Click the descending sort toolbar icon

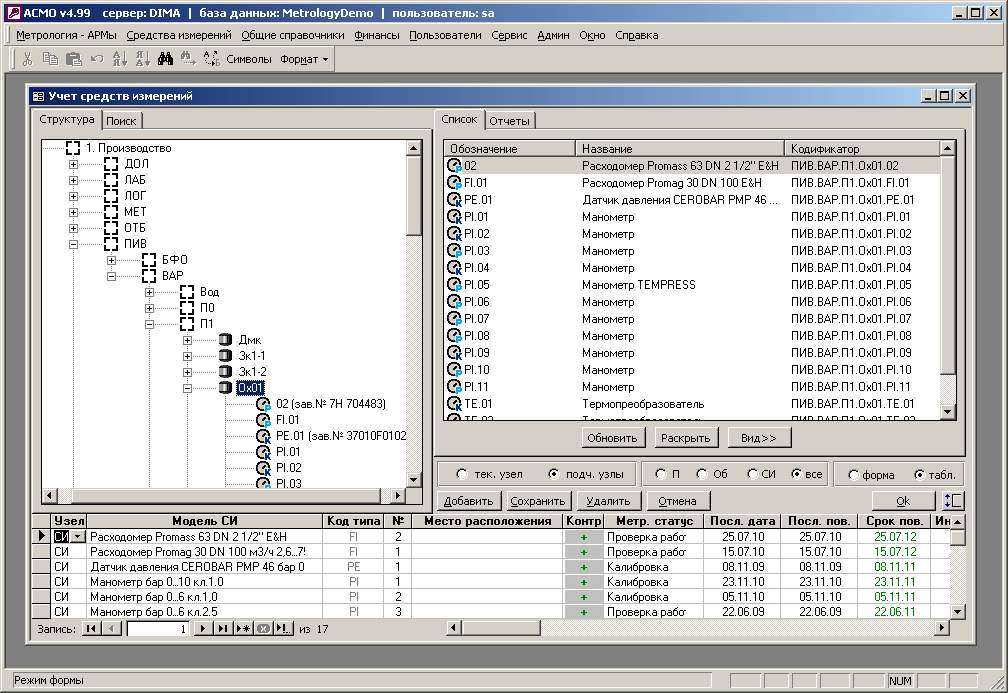click(141, 59)
